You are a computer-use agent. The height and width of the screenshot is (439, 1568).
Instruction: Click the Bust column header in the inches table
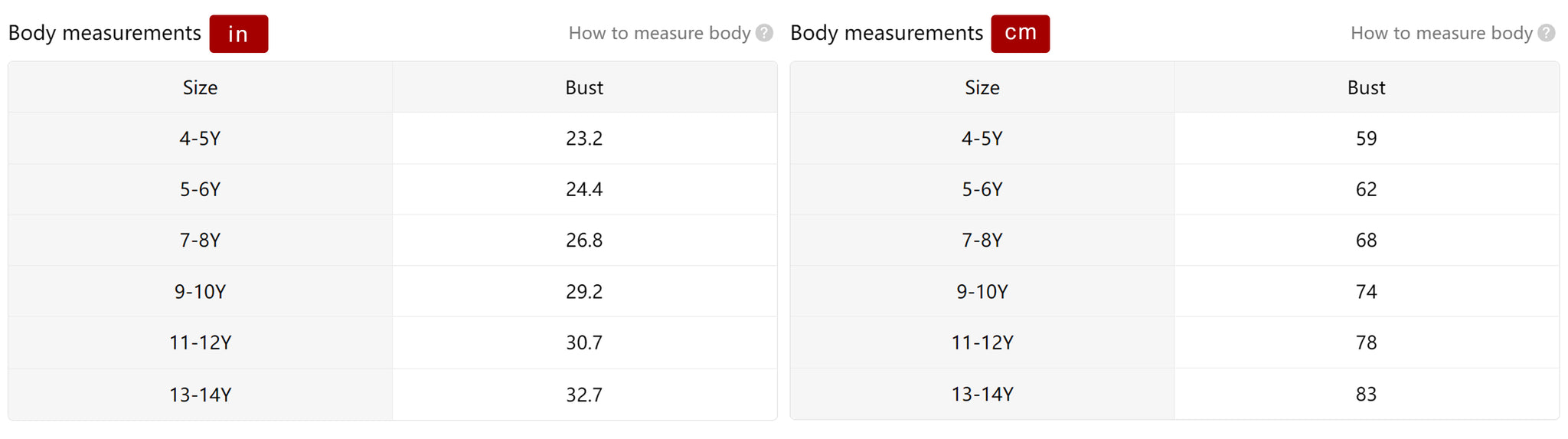tap(584, 87)
